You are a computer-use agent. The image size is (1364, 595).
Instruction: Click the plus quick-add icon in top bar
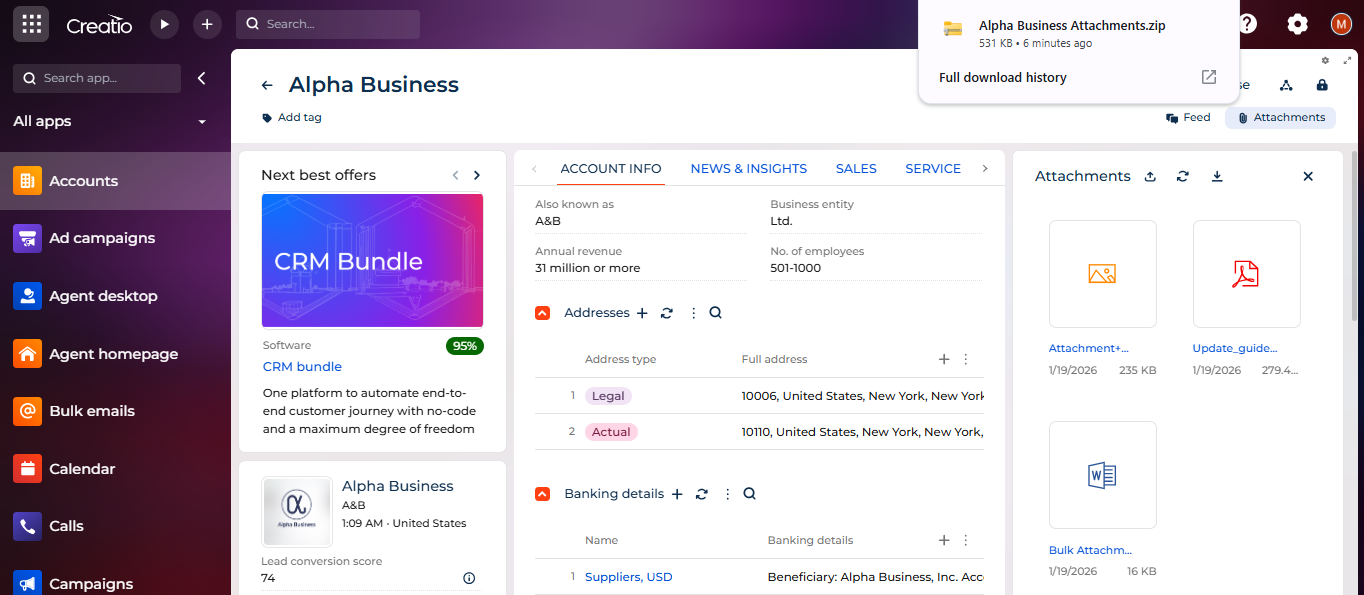click(206, 24)
